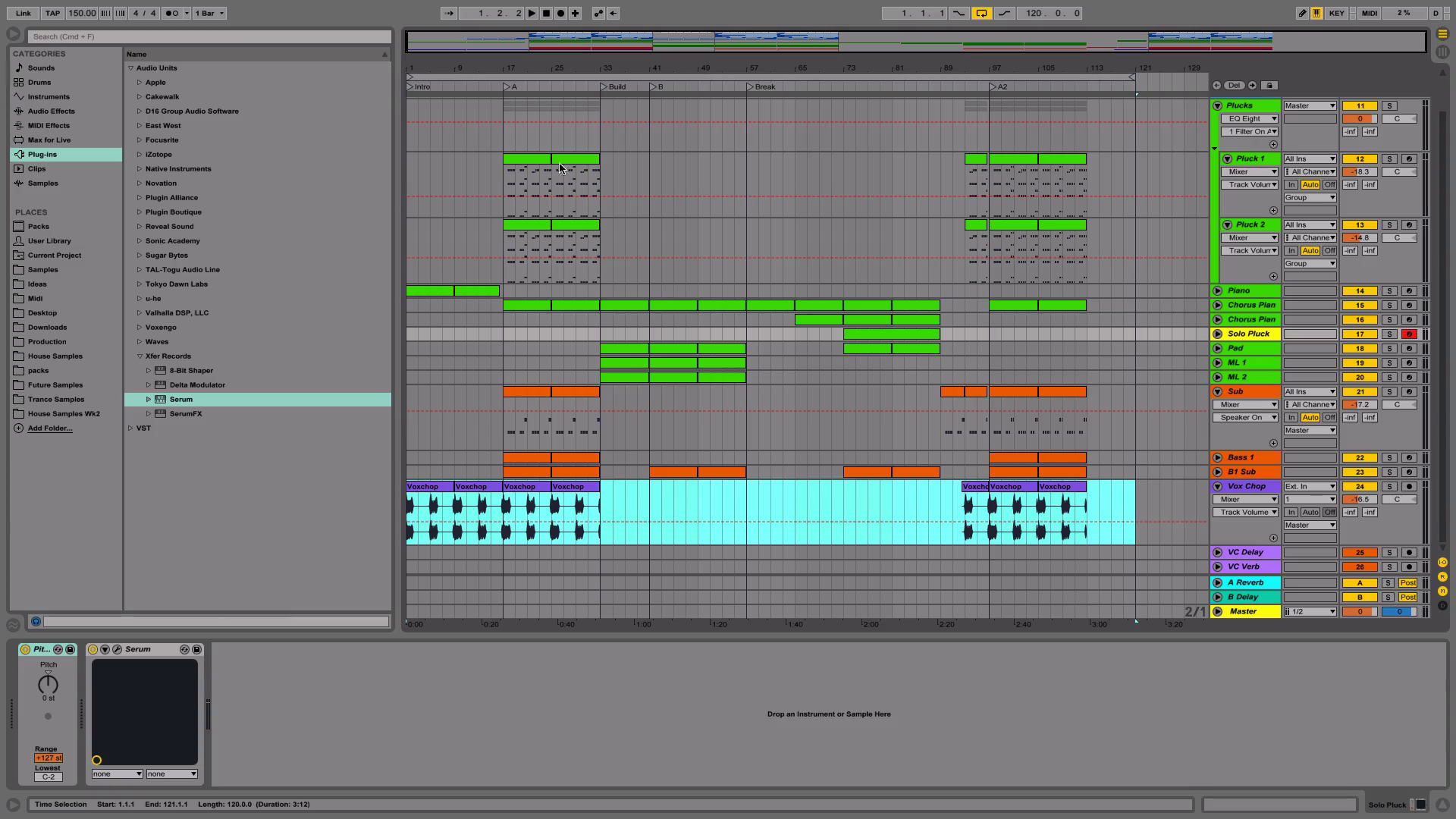
Task: Click the TAP tempo button
Action: 52,13
